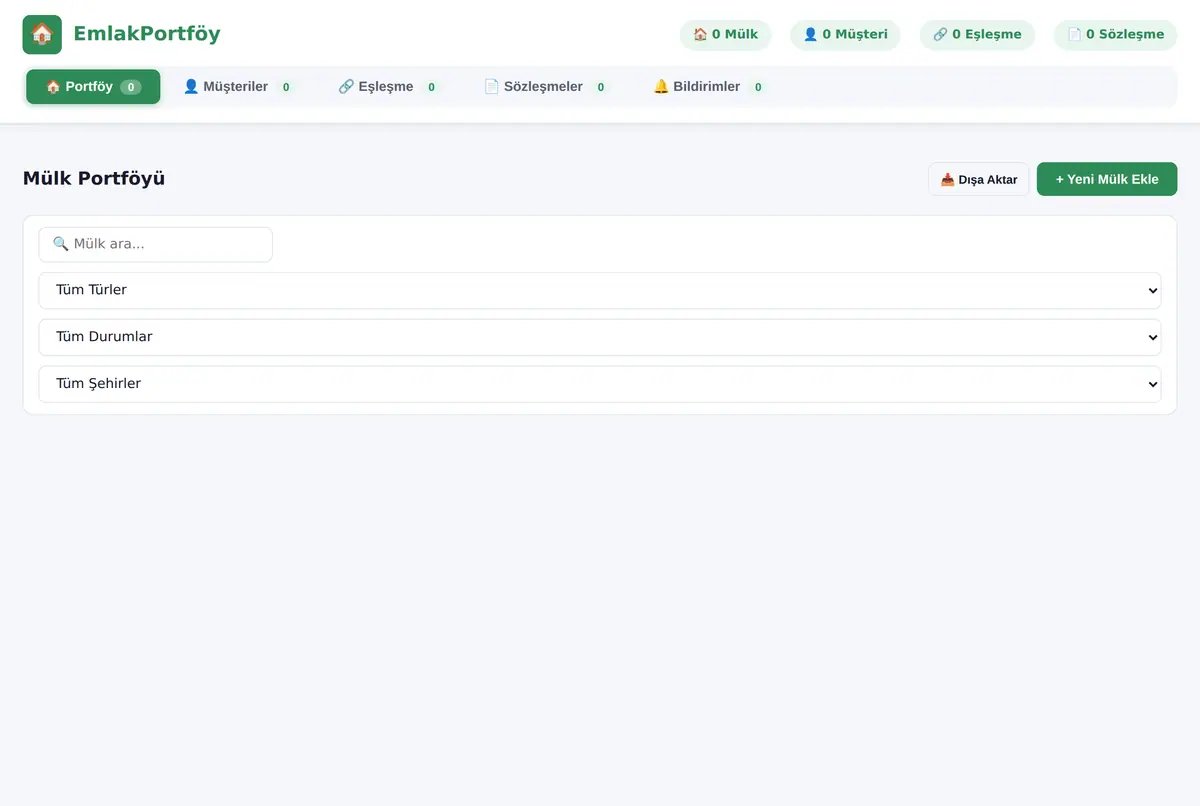This screenshot has width=1200, height=806.
Task: Go to the Eşleşme tab
Action: click(389, 87)
